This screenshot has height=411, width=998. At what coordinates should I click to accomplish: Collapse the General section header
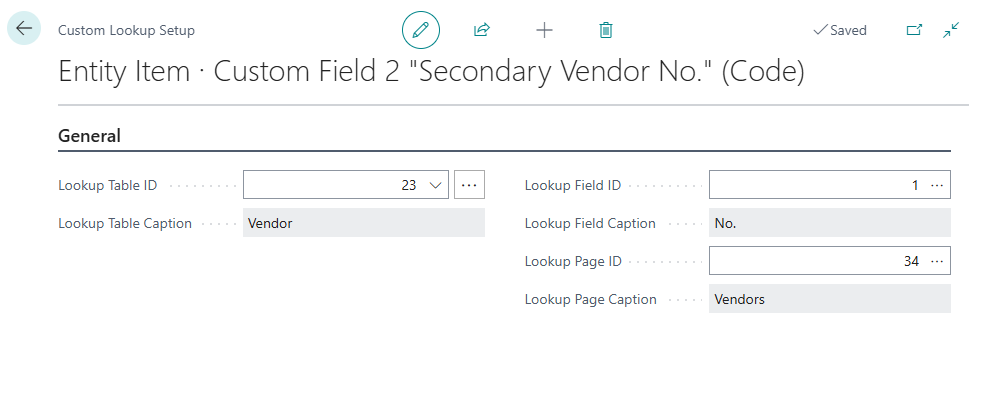pos(90,136)
